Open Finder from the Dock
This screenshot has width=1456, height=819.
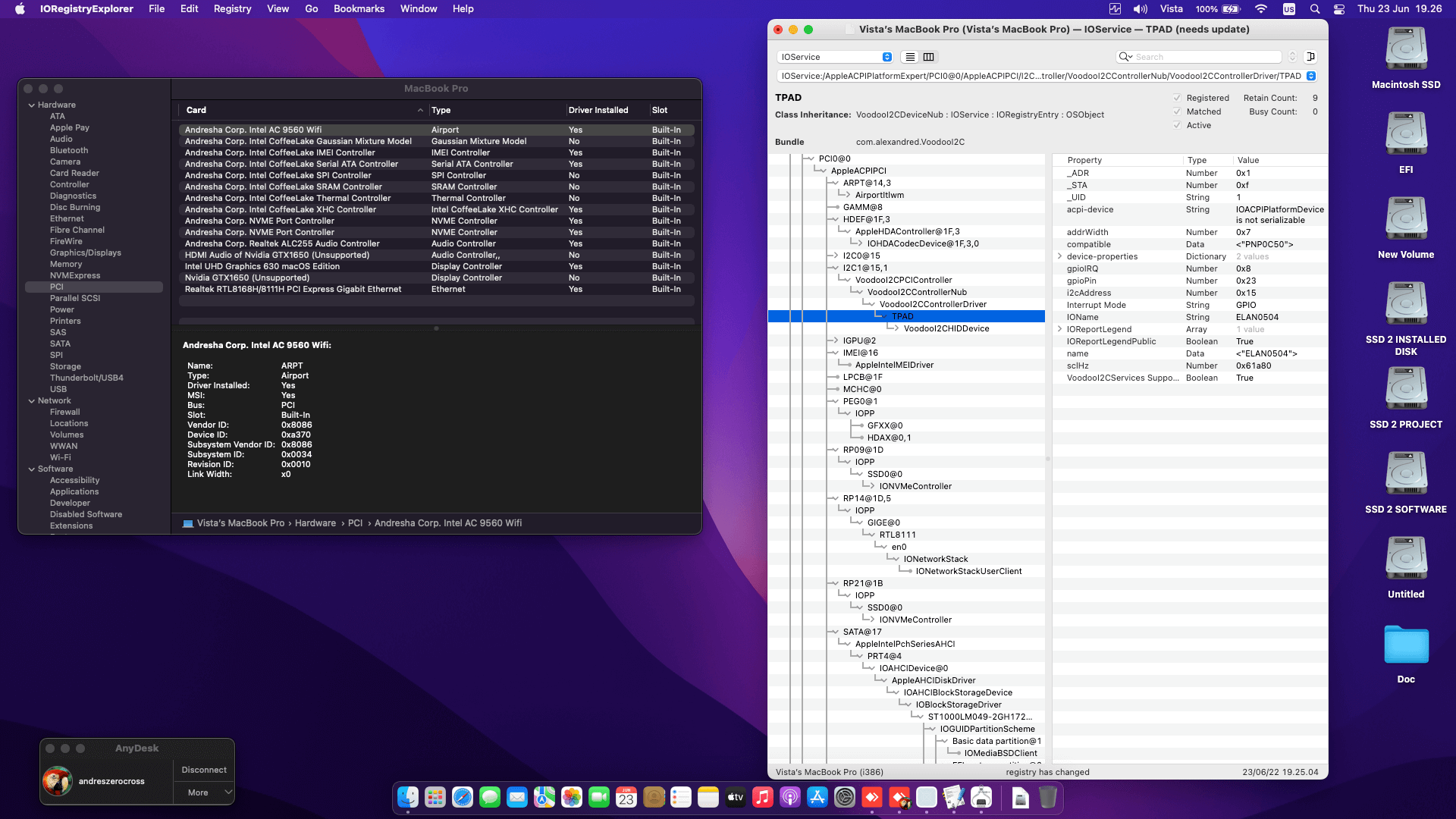(x=408, y=797)
